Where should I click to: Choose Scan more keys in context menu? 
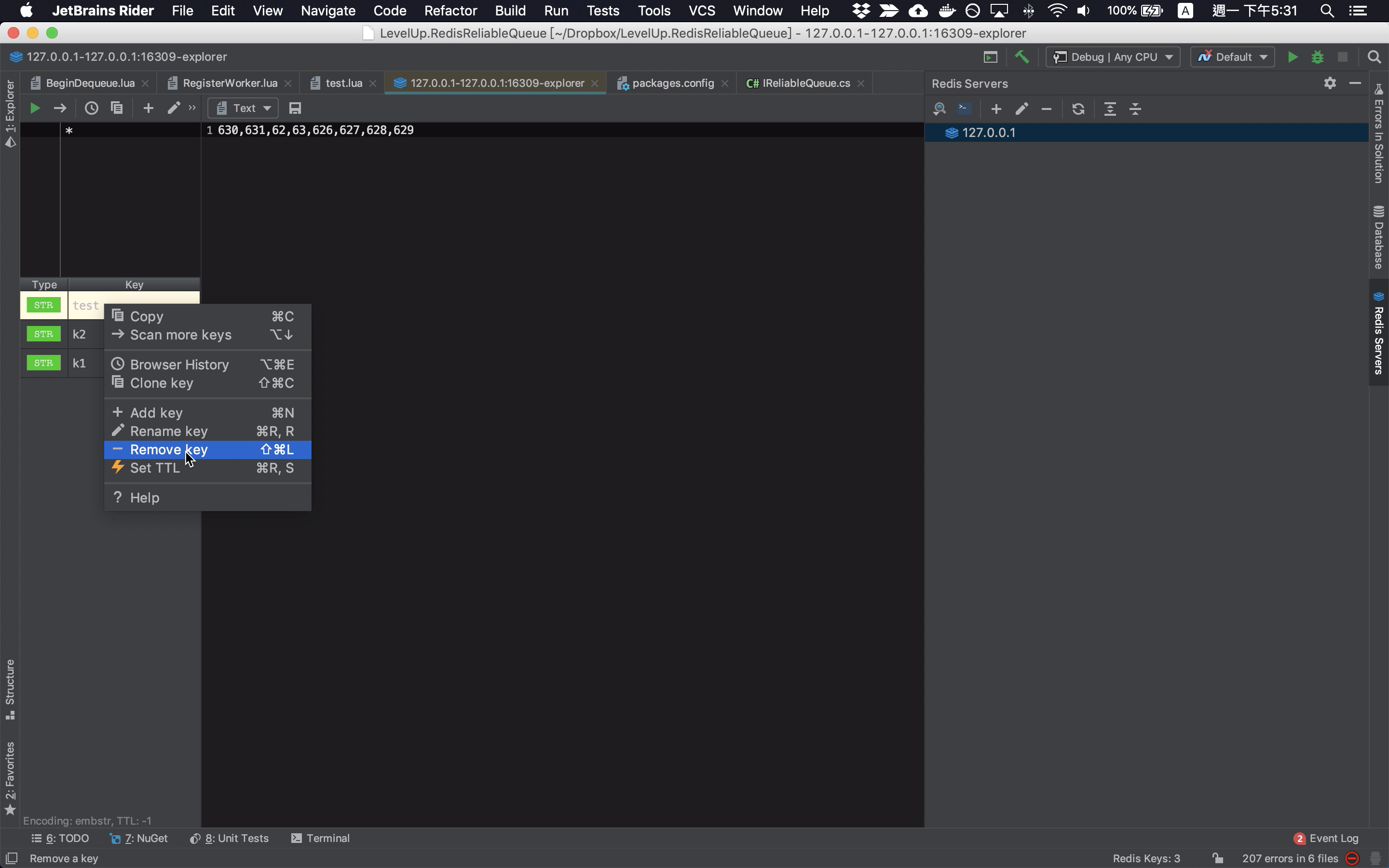[207, 335]
